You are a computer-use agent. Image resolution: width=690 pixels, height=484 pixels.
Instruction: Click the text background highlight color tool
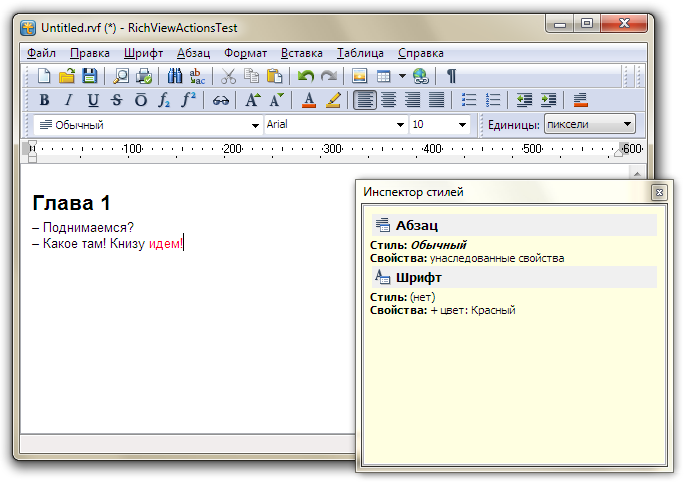(x=333, y=100)
